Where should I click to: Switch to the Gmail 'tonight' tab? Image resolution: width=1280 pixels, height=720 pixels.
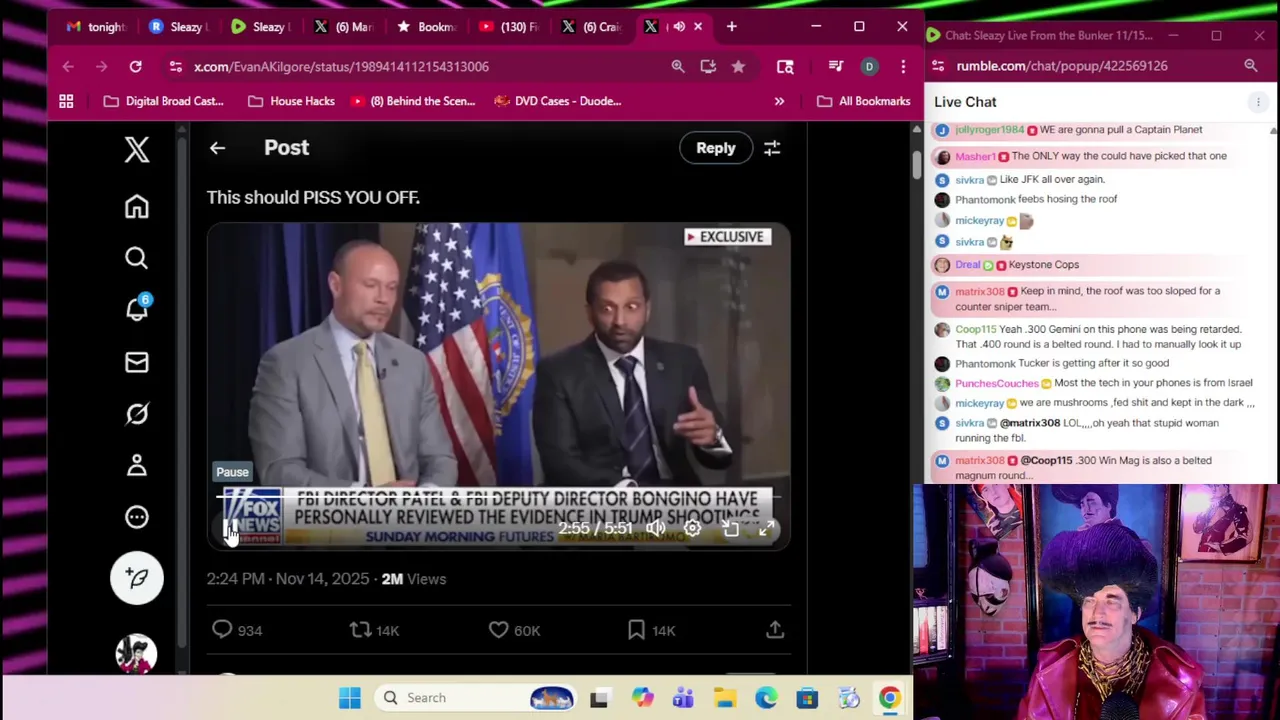pyautogui.click(x=96, y=27)
